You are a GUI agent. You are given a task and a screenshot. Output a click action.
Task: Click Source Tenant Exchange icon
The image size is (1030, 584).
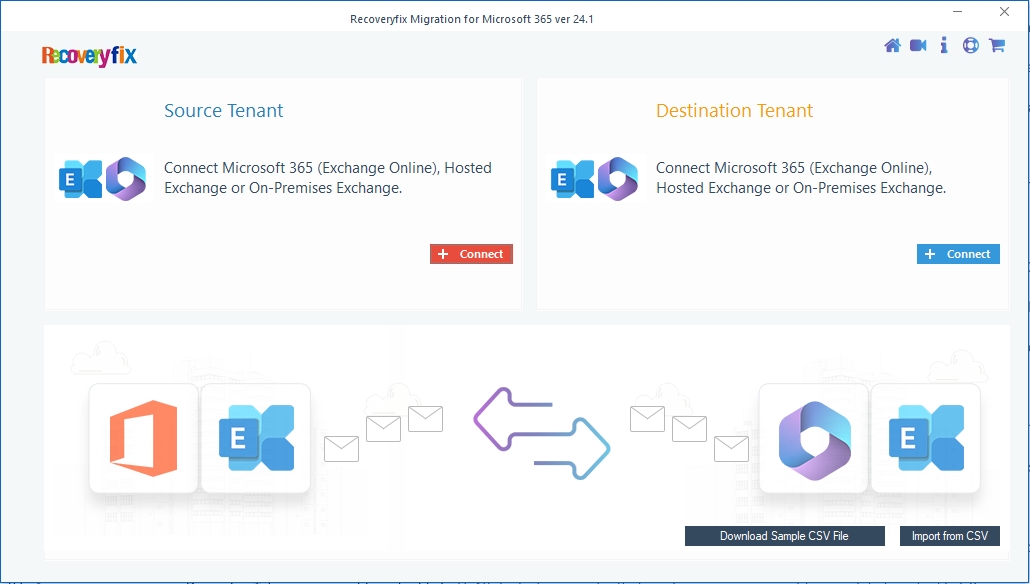(x=81, y=179)
